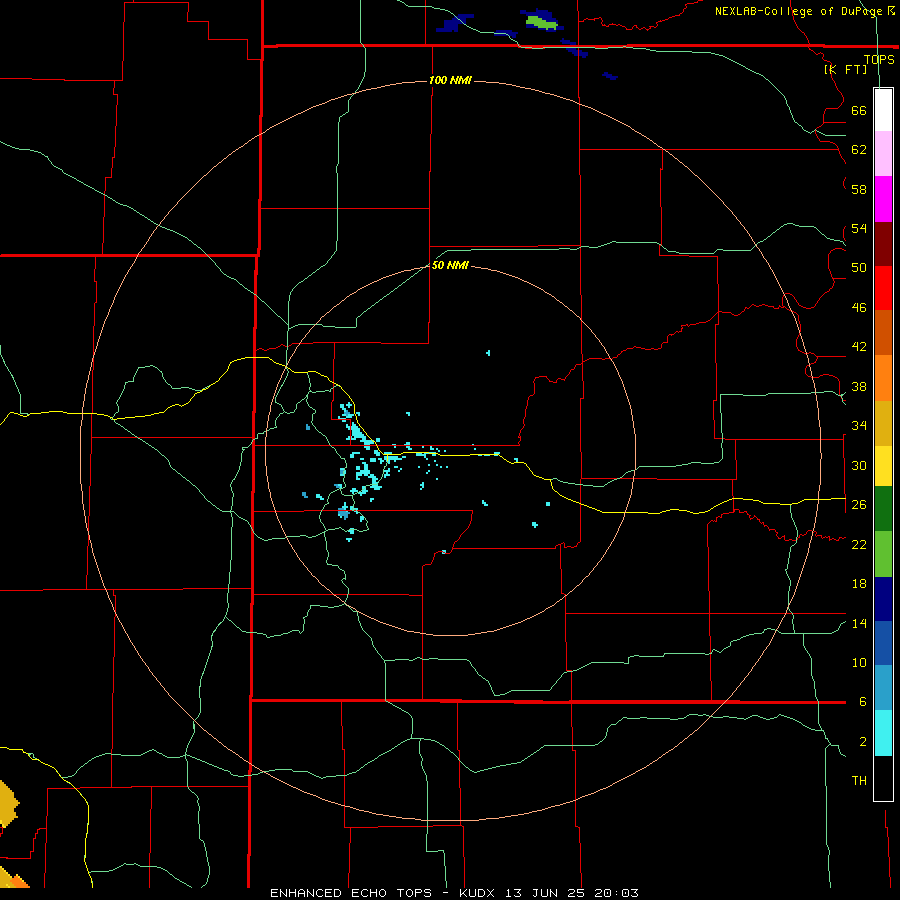Click the legend value "50"
900x900 pixels.
pos(859,268)
